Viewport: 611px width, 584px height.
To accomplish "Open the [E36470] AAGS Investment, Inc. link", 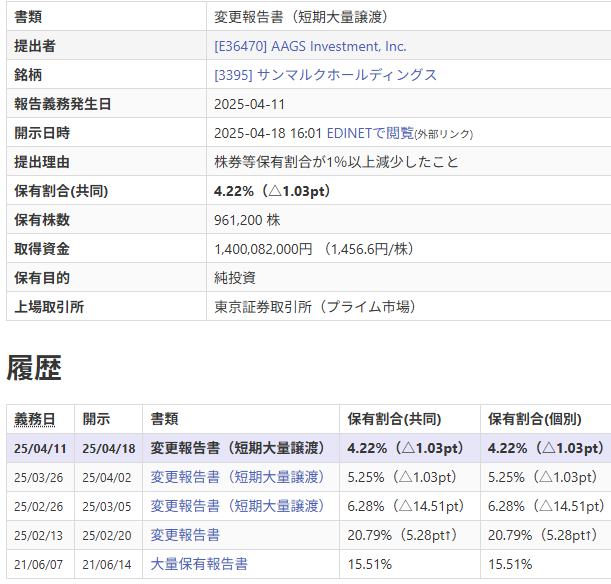I will point(310,46).
